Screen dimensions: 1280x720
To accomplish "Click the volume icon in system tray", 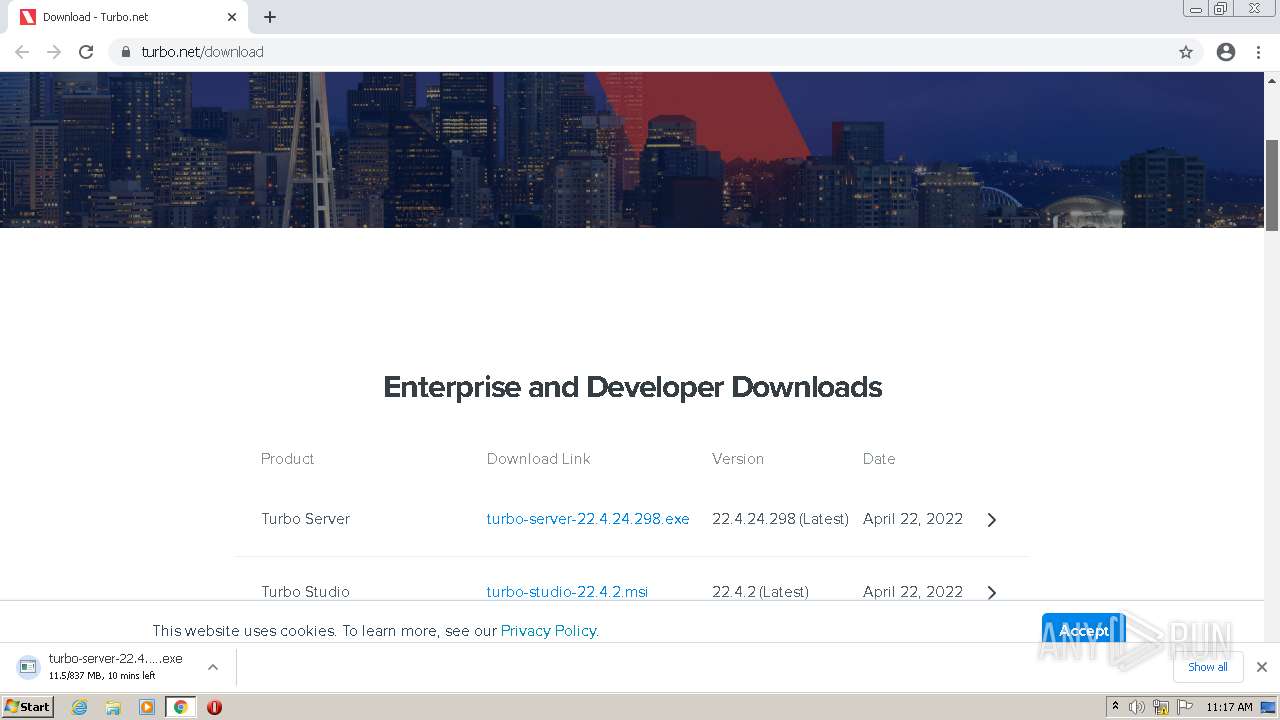I will point(1137,707).
